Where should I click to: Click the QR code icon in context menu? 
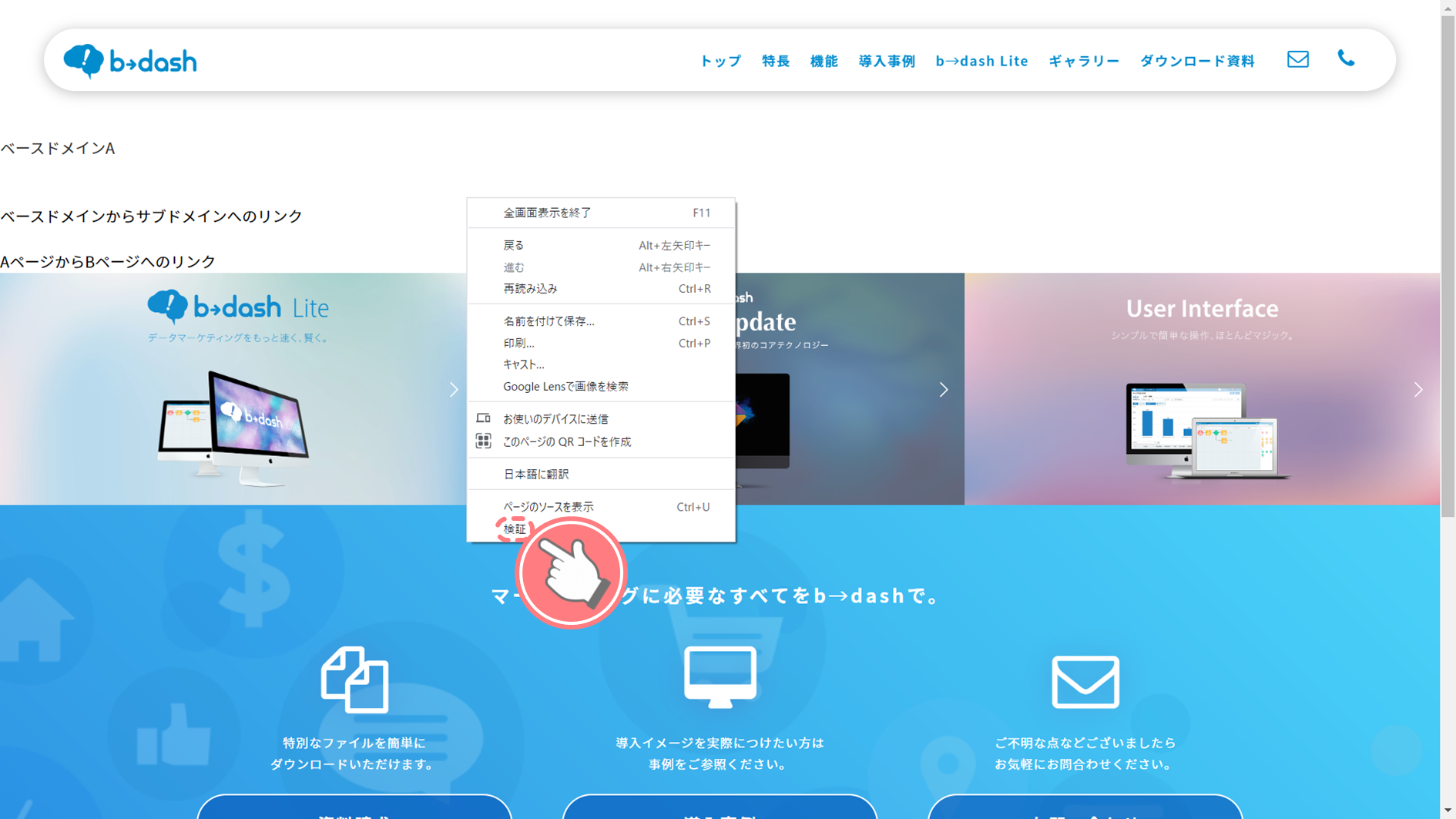pos(483,441)
